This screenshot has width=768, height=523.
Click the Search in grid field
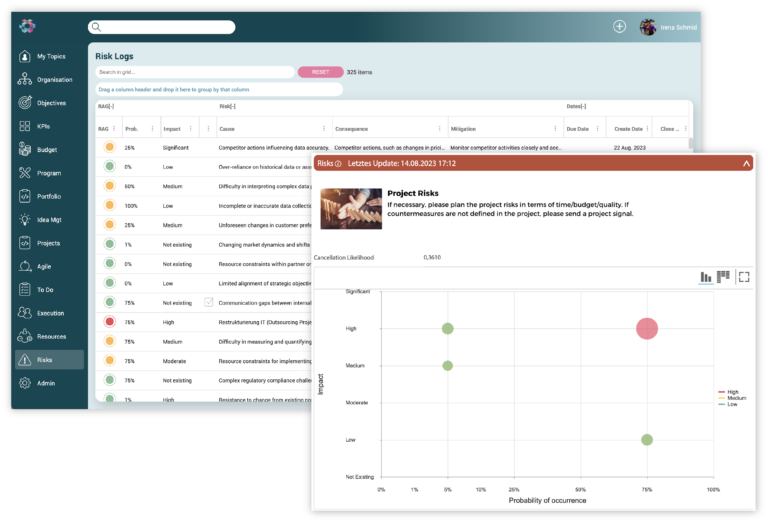coord(195,72)
